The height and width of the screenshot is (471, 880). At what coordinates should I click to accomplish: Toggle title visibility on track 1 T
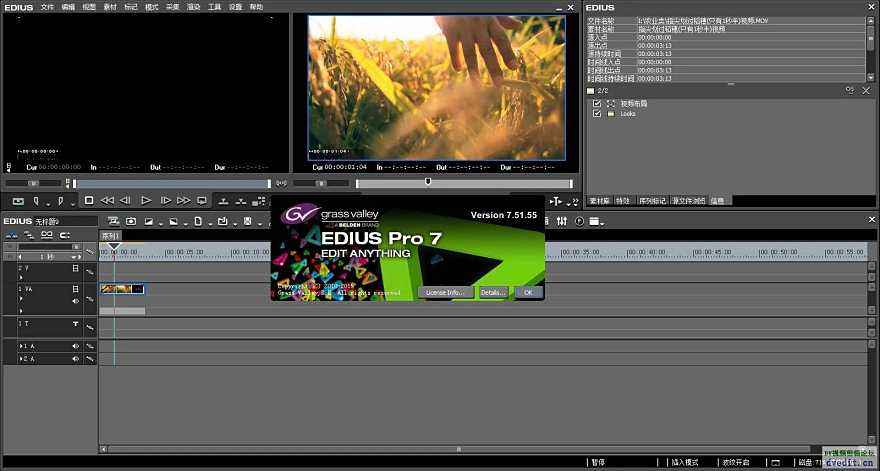76,324
